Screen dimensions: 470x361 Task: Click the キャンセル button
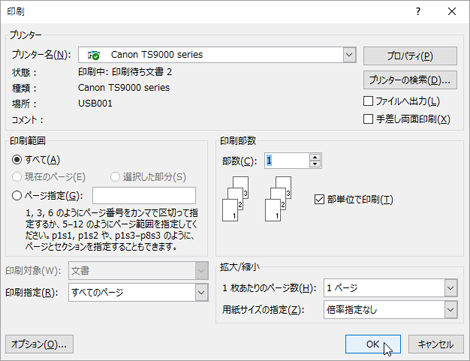436,344
